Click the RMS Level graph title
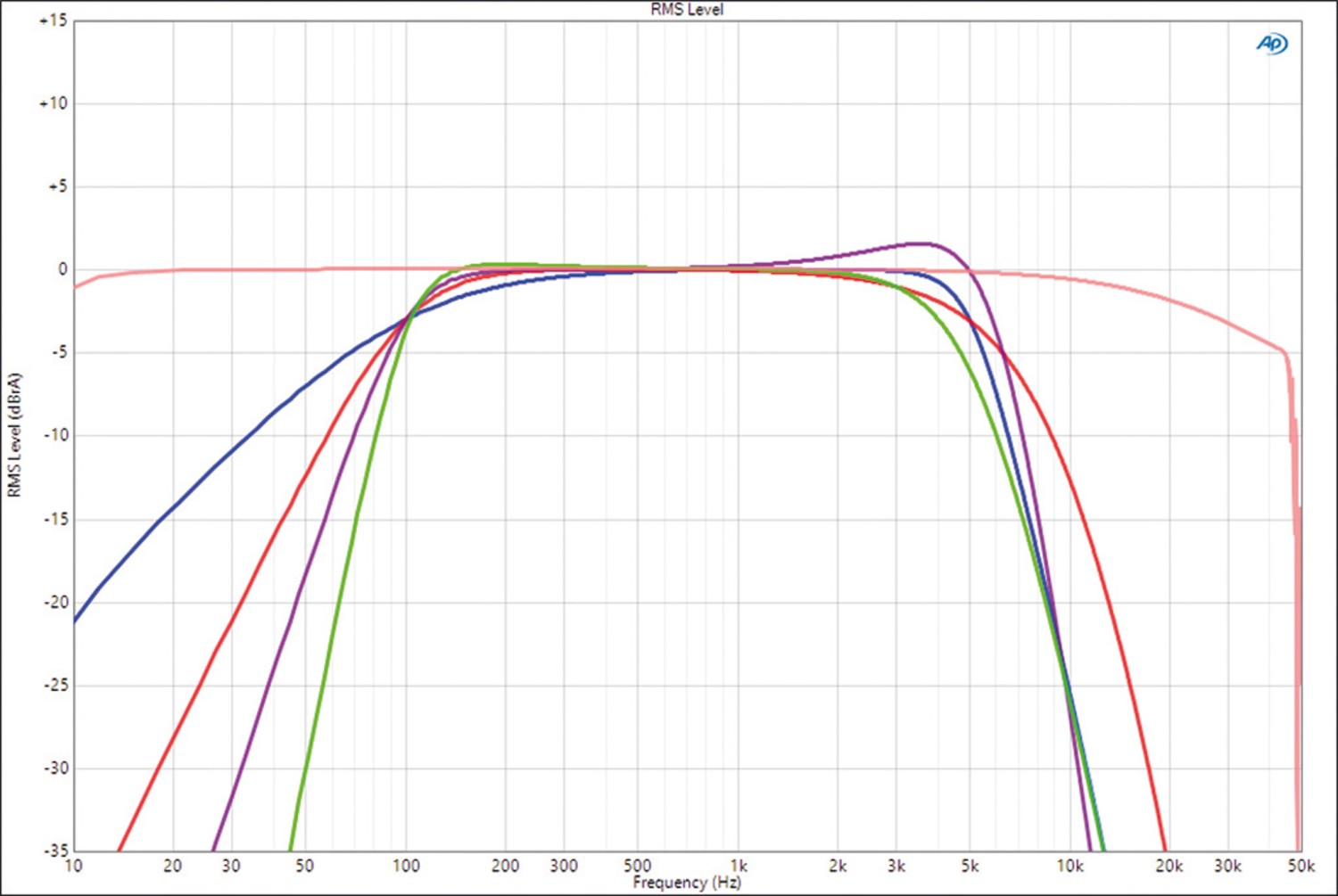The width and height of the screenshot is (1338, 896). click(x=687, y=9)
